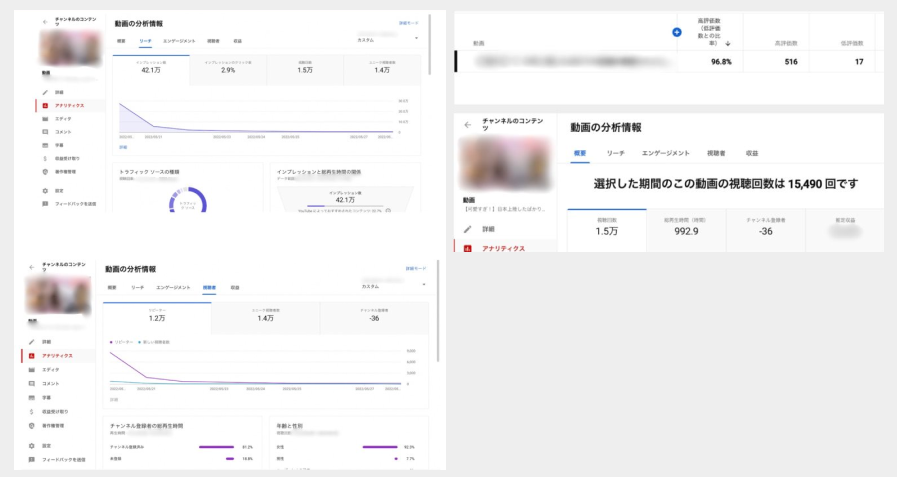897x477 pixels.
Task: Click the pencil 詳細 icon below the 15,490 views thumbnail
Action: (x=467, y=229)
